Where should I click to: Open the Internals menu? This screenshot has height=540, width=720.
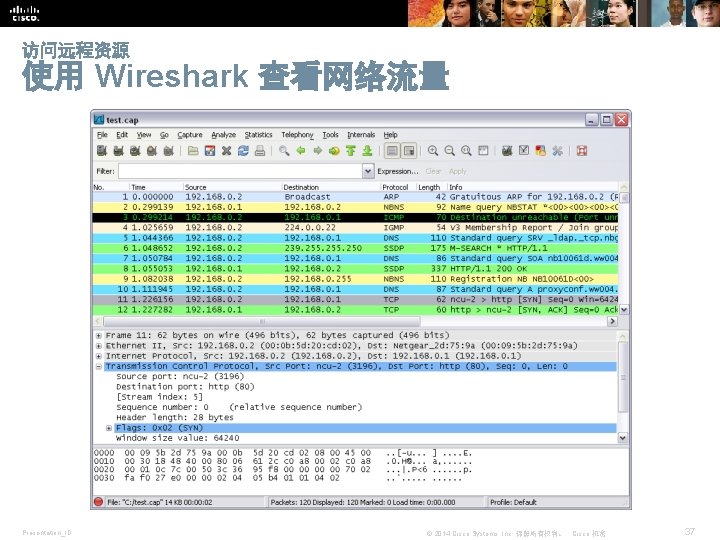click(x=361, y=135)
